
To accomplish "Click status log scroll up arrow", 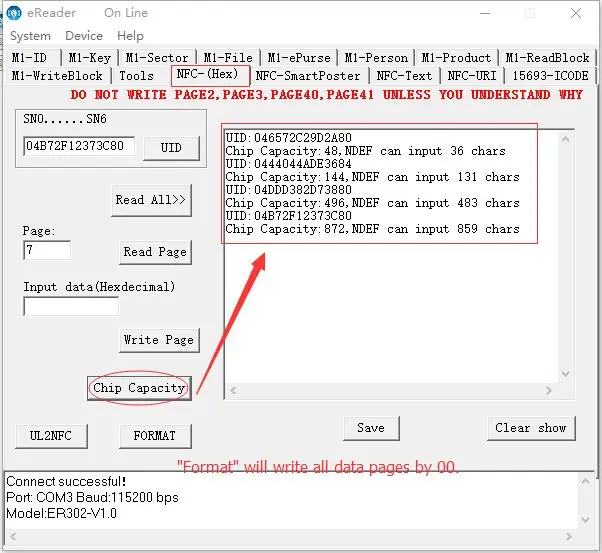I will tap(585, 481).
